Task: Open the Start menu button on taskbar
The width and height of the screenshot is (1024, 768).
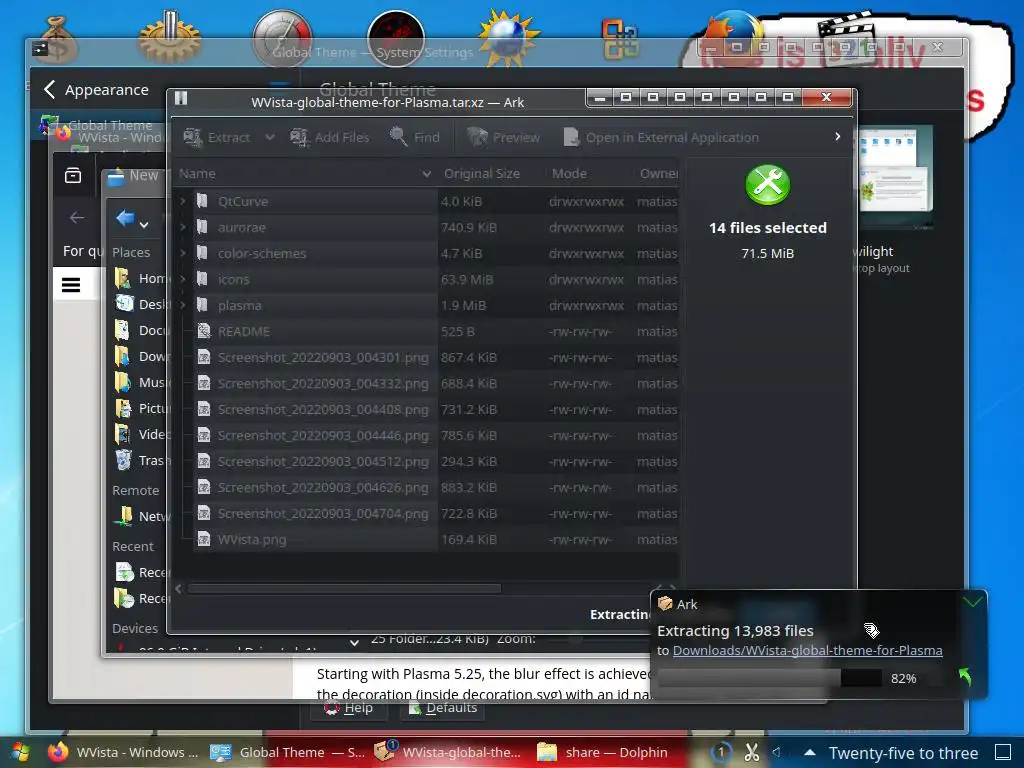Action: click(x=18, y=752)
